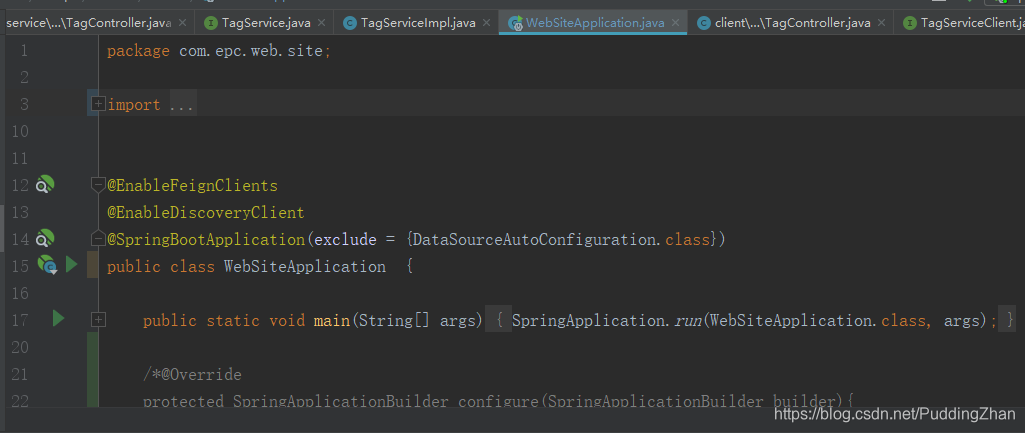1025x433 pixels.
Task: Expand the folded import block
Action: (98, 103)
